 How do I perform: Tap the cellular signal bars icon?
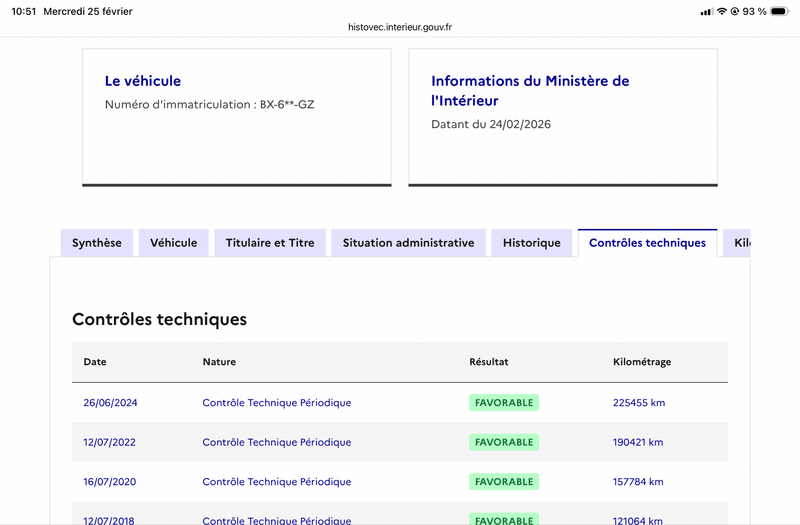707,12
